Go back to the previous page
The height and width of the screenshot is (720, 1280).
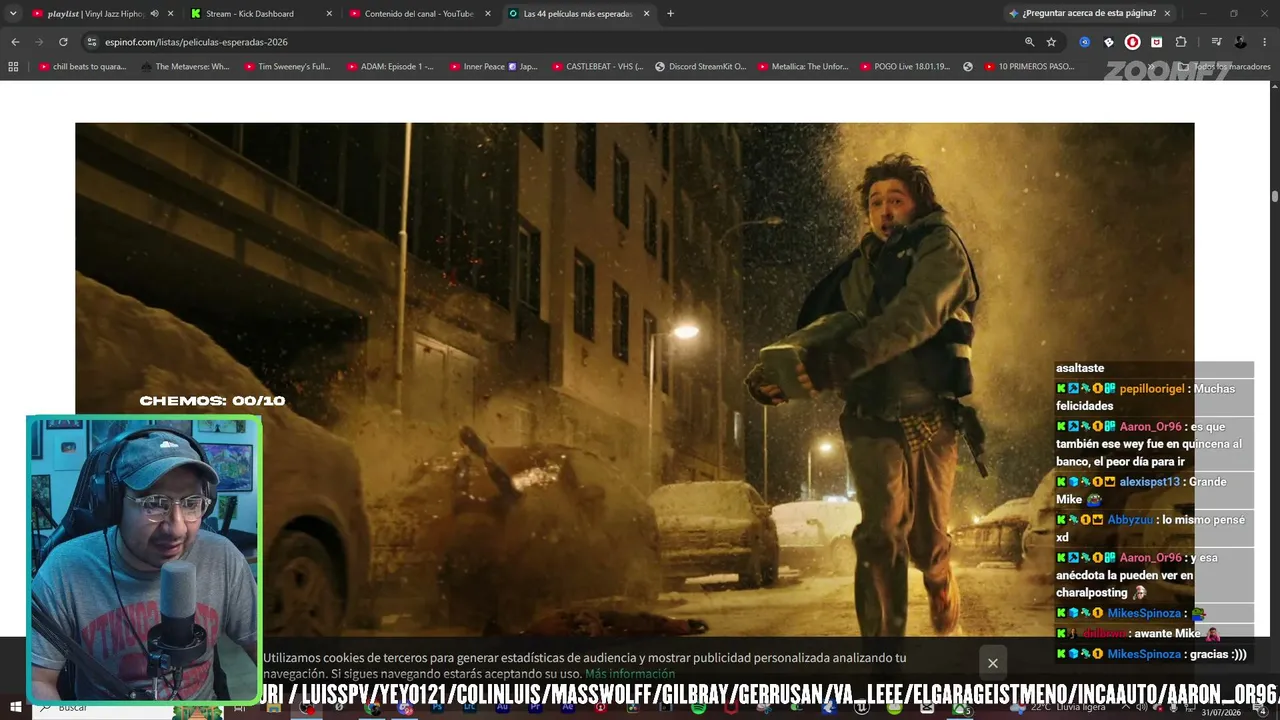click(x=15, y=42)
